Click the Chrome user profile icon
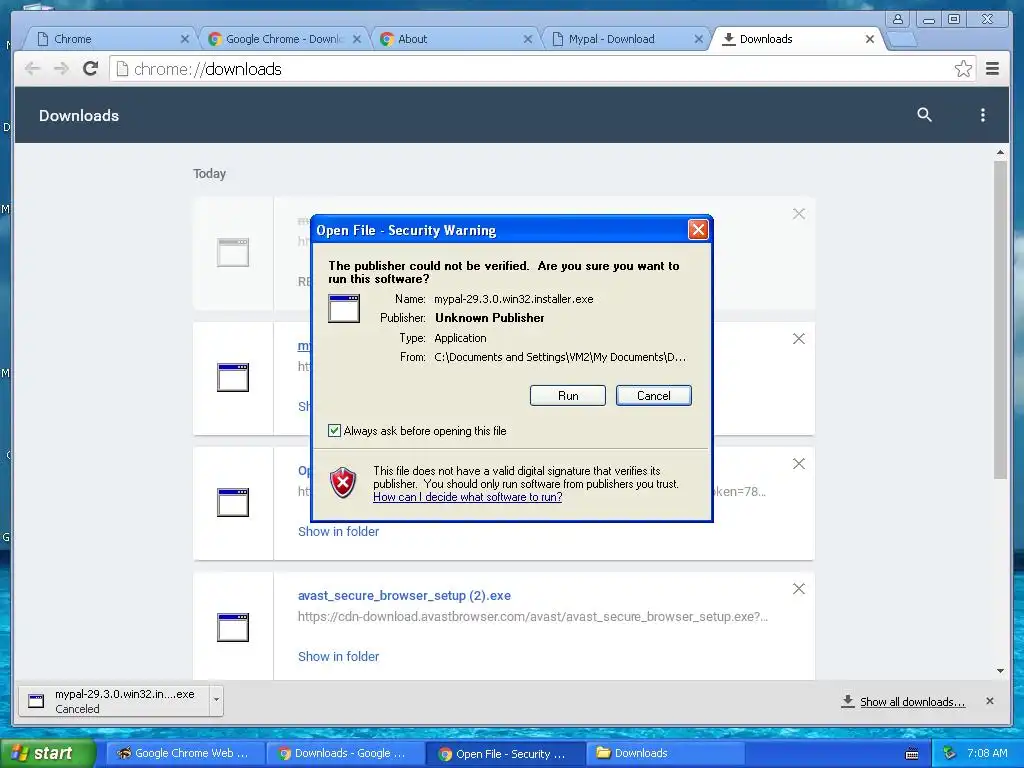The width and height of the screenshot is (1024, 768). (898, 19)
